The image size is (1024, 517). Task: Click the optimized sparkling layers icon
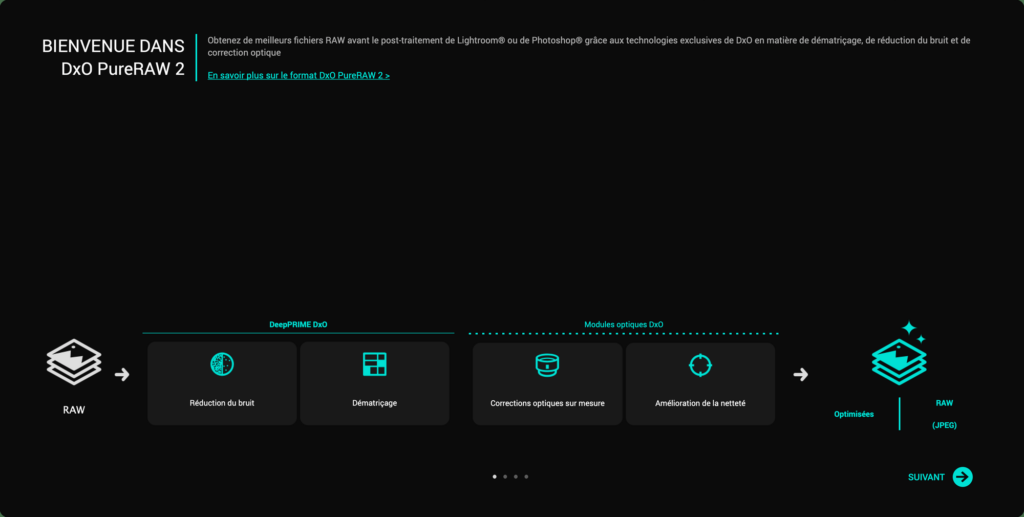(x=899, y=353)
